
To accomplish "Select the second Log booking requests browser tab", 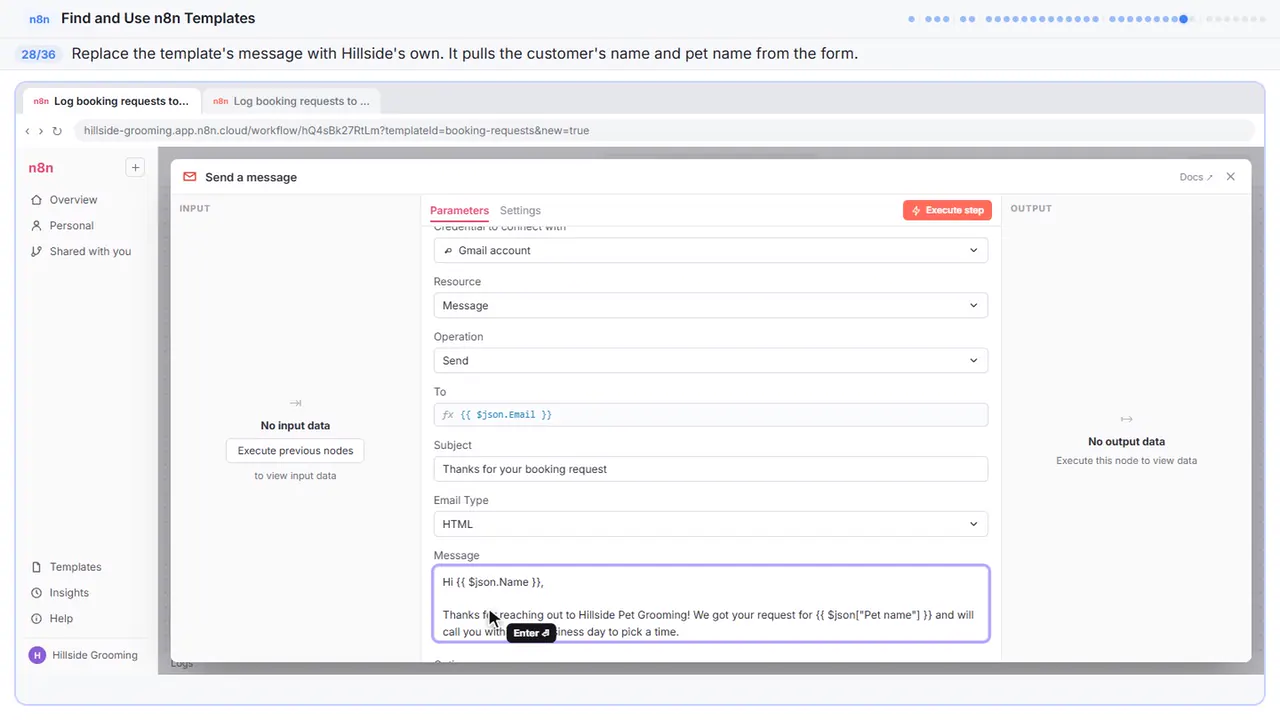I will point(291,101).
